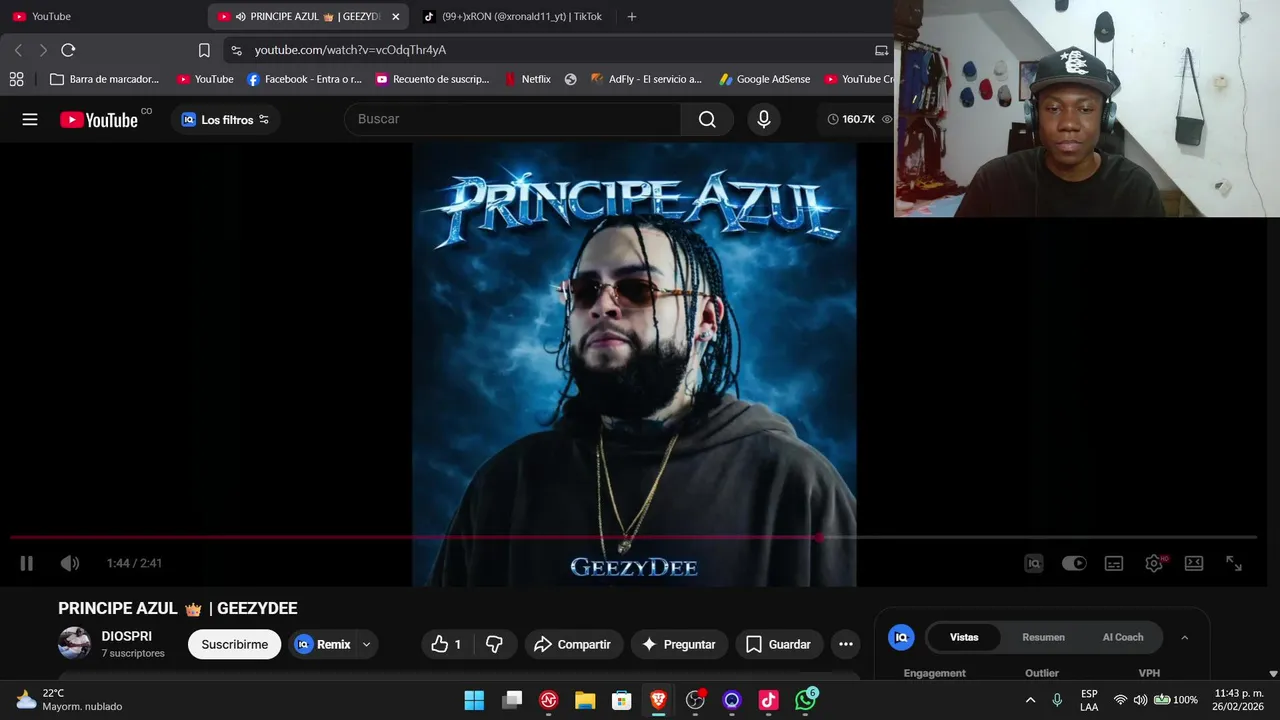Switch to the AI Coach tab

click(x=1123, y=637)
